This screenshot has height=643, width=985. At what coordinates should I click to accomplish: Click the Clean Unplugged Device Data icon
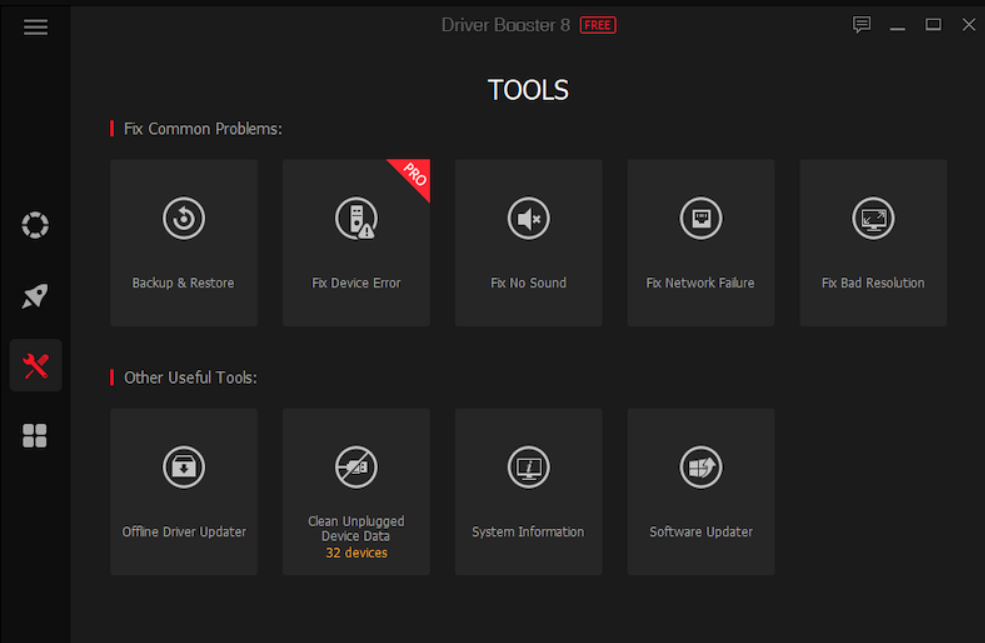(356, 467)
